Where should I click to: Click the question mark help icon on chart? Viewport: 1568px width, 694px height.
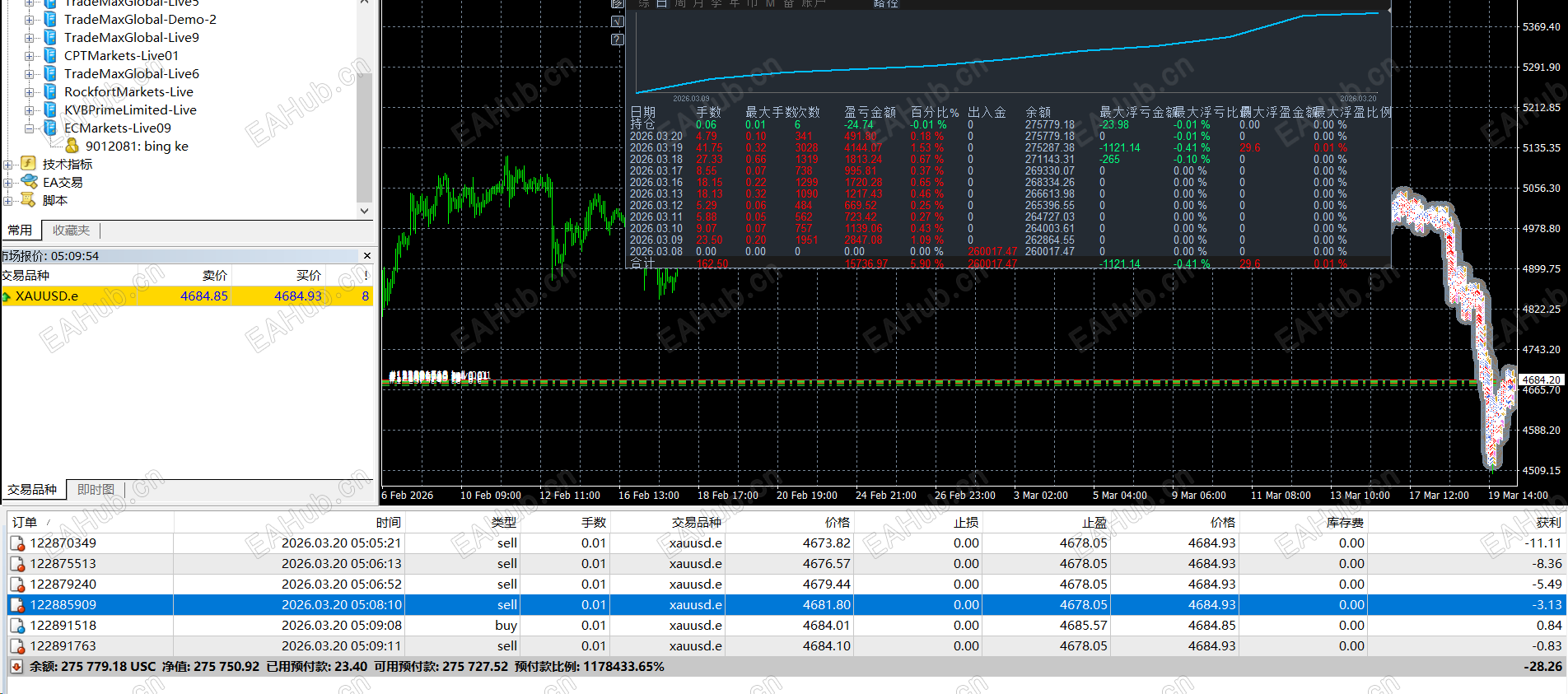click(618, 40)
